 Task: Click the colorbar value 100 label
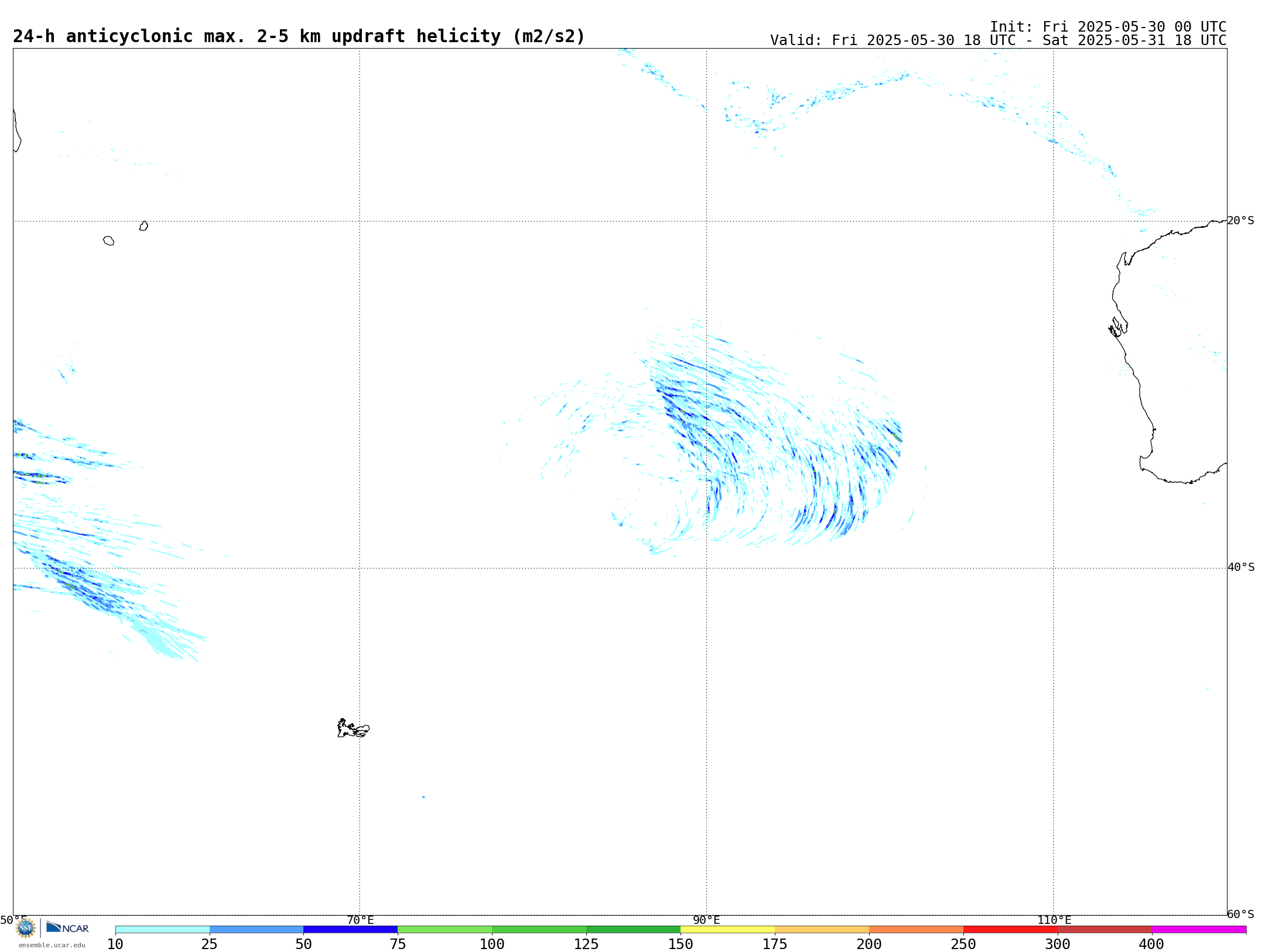(x=492, y=944)
